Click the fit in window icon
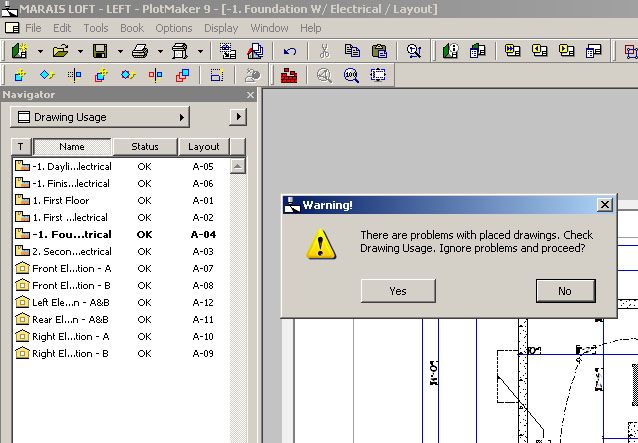Image resolution: width=638 pixels, height=443 pixels. tap(378, 75)
